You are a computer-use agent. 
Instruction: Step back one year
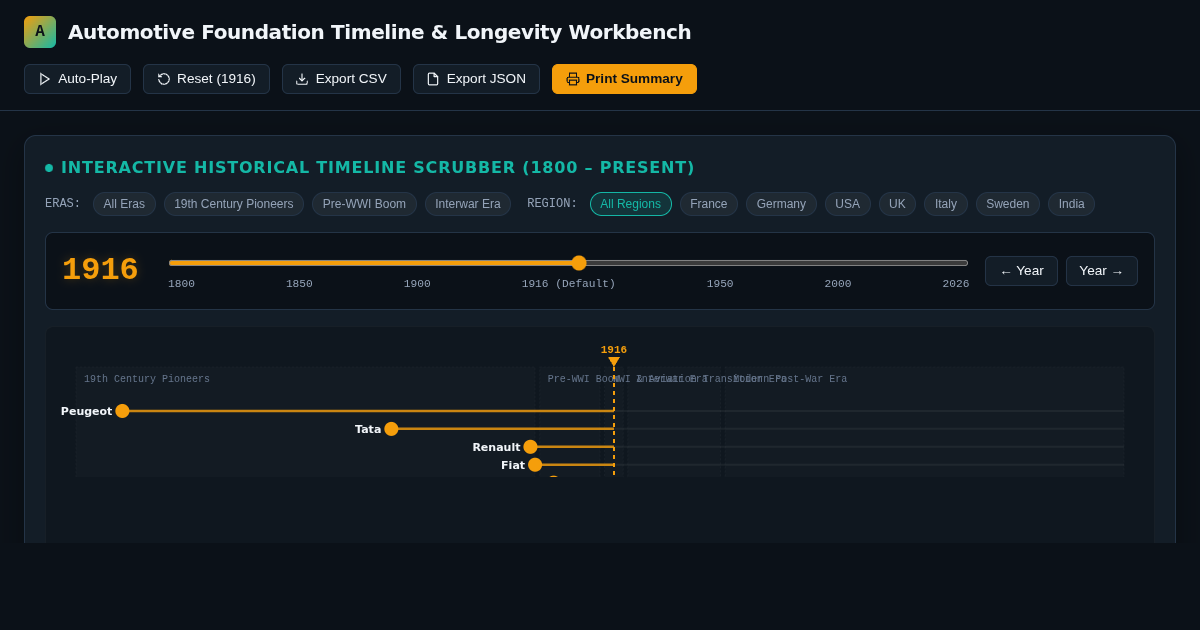point(1021,271)
